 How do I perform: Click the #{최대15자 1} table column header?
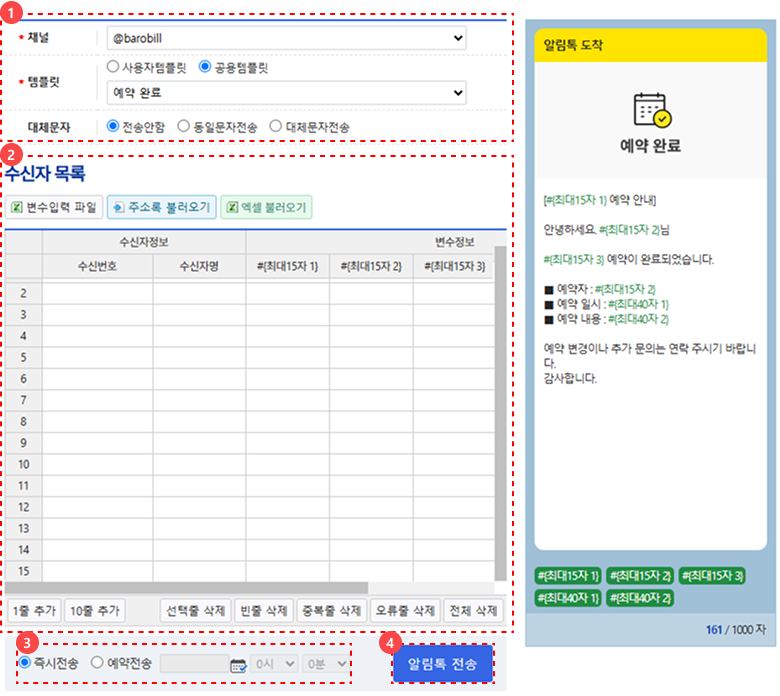(288, 266)
